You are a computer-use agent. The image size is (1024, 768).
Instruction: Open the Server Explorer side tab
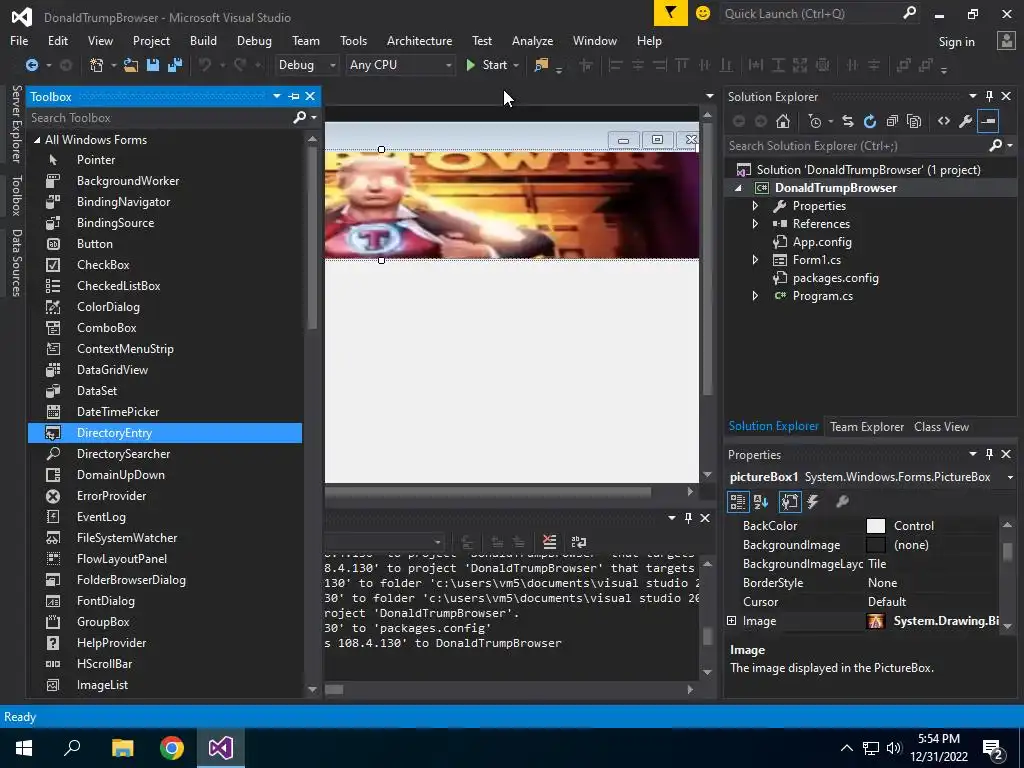tap(16, 123)
